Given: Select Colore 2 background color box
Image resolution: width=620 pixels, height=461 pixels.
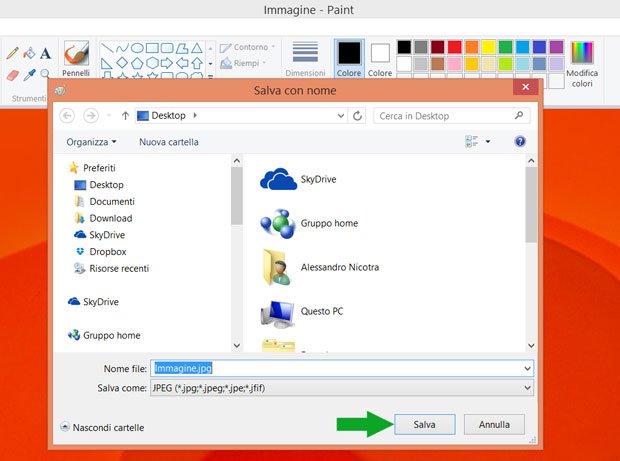Looking at the screenshot, I should (x=380, y=59).
